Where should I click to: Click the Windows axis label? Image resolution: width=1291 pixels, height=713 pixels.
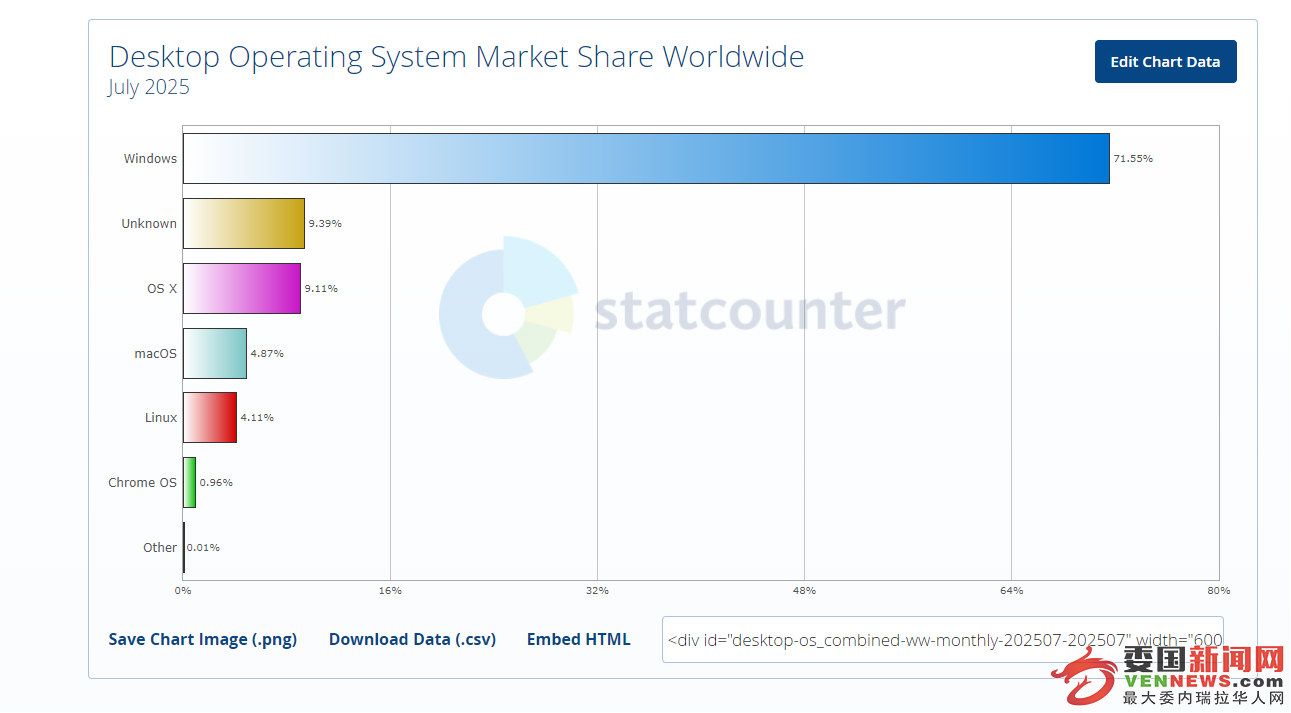150,158
